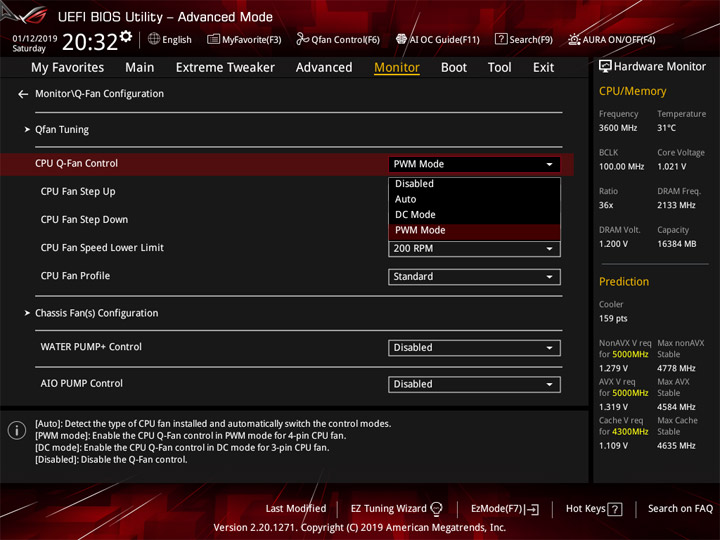Click the EZ Tuning Wizard label
The image size is (720, 540).
point(388,509)
